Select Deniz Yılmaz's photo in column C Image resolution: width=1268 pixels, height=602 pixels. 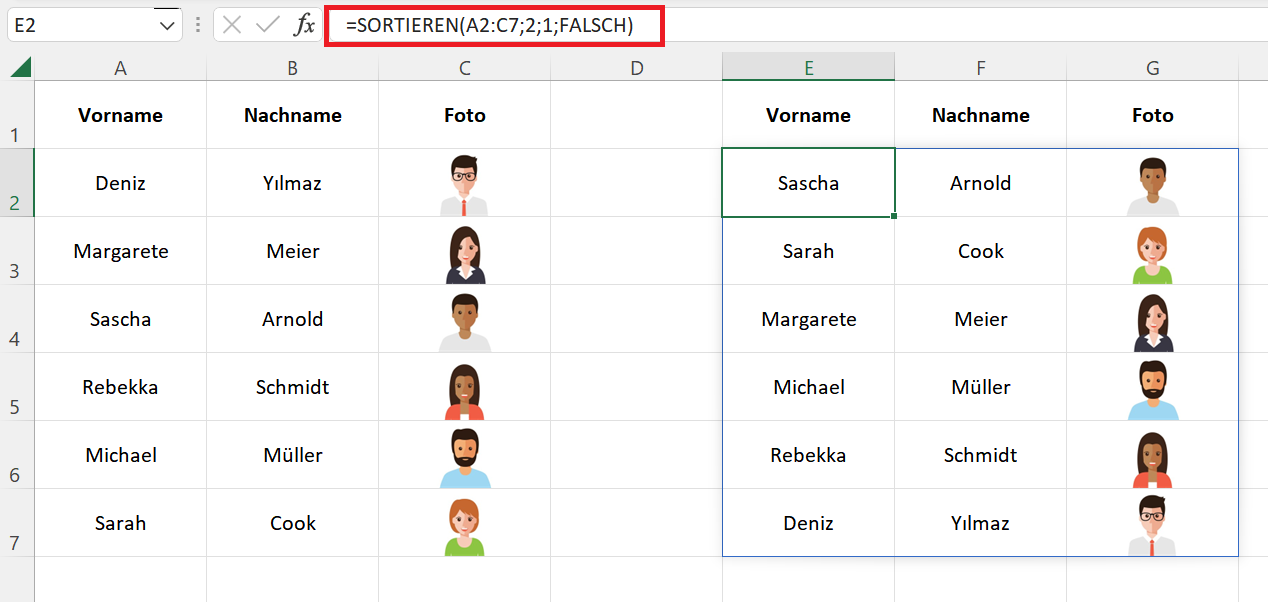click(464, 185)
